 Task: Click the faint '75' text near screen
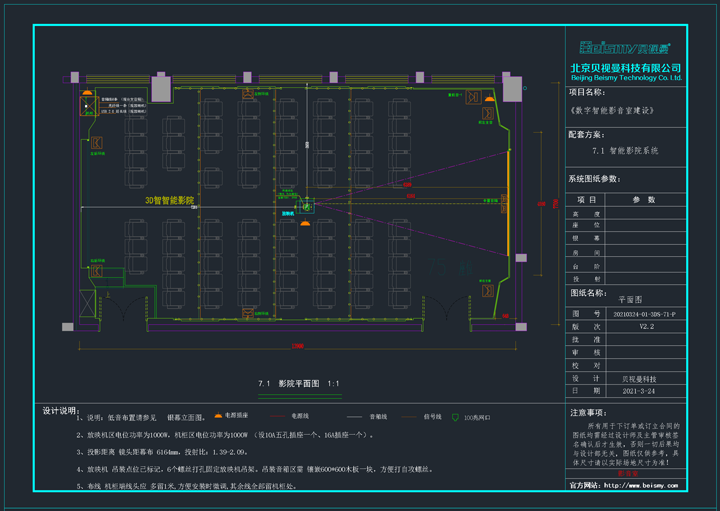point(437,267)
